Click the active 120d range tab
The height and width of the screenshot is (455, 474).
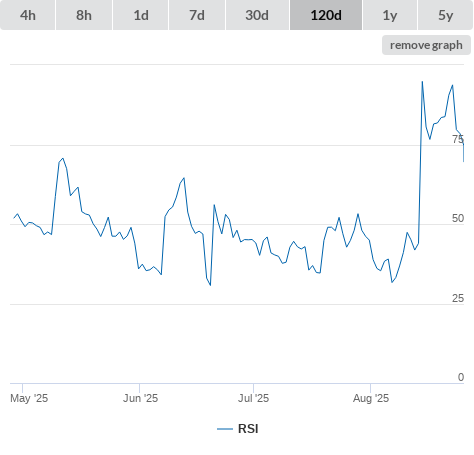pyautogui.click(x=326, y=15)
